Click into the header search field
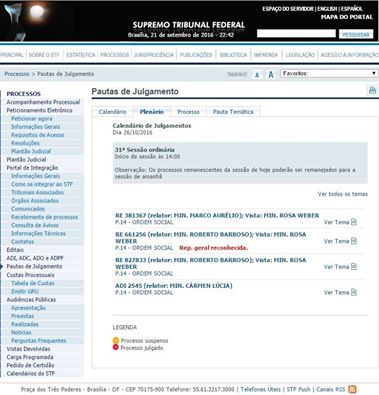The image size is (379, 395). pos(296,34)
